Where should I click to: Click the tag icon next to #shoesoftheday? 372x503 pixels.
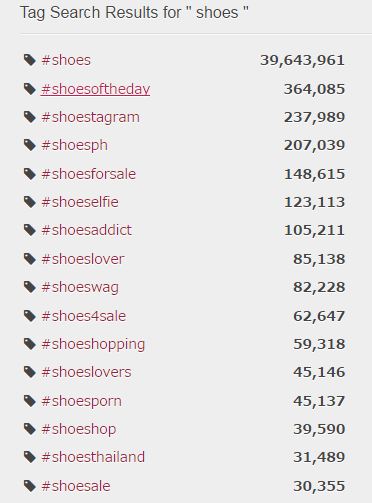tap(30, 89)
